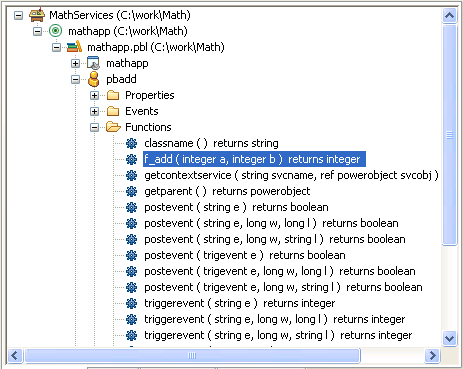
Task: Click the vertical scrollbar down arrow
Action: [450, 339]
